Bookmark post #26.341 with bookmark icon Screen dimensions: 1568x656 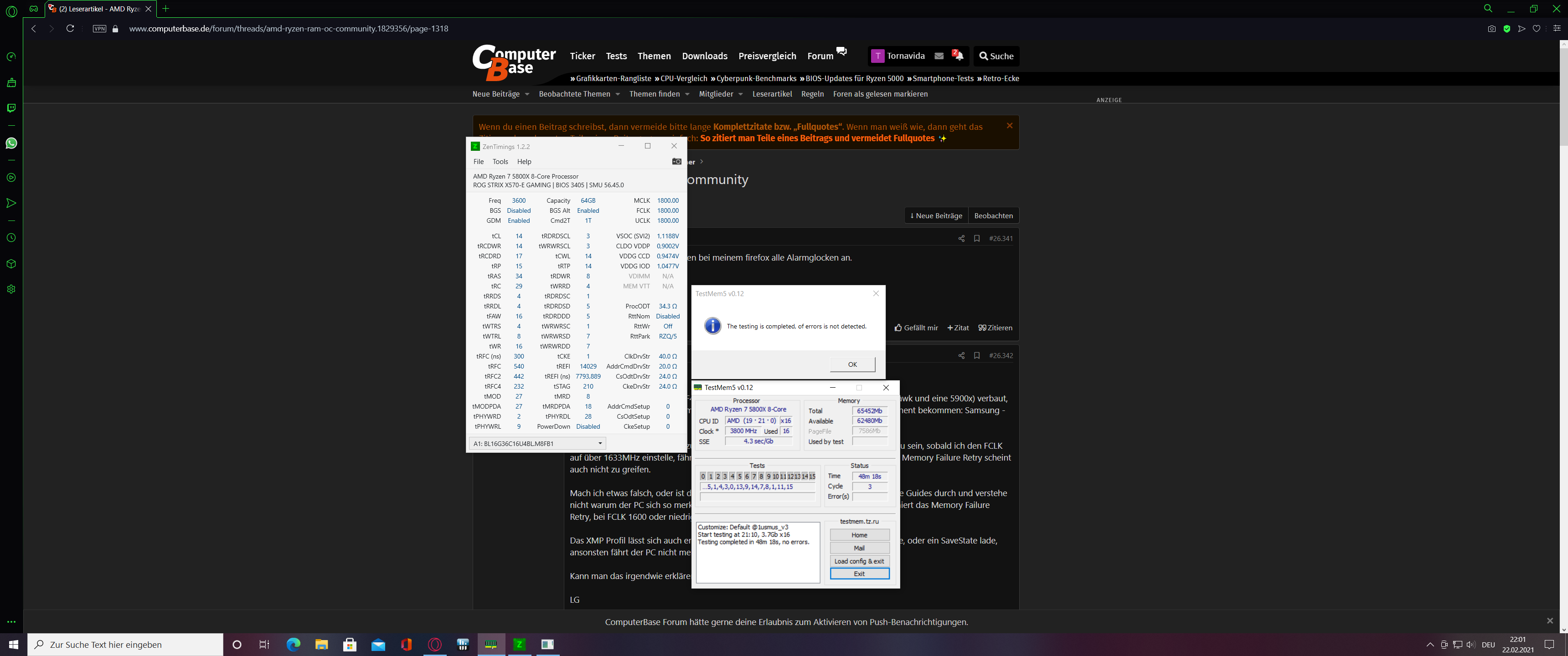pyautogui.click(x=976, y=239)
